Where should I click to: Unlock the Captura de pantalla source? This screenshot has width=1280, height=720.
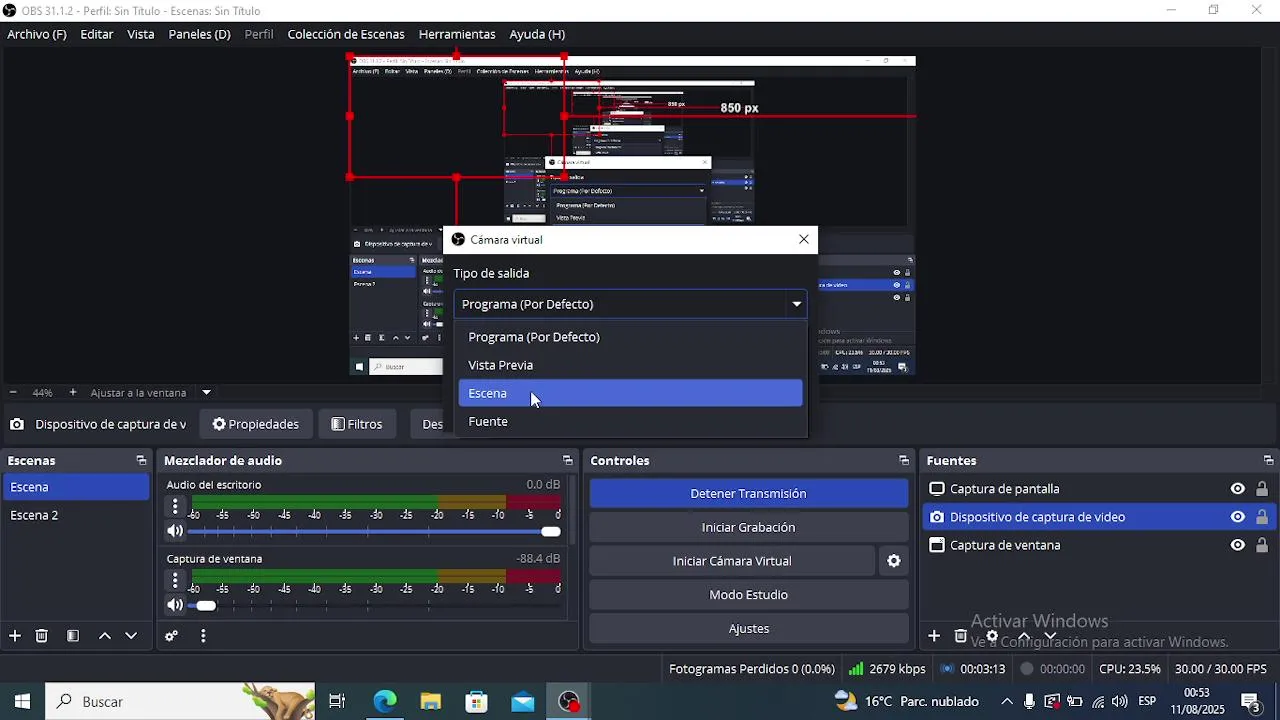click(x=1262, y=489)
